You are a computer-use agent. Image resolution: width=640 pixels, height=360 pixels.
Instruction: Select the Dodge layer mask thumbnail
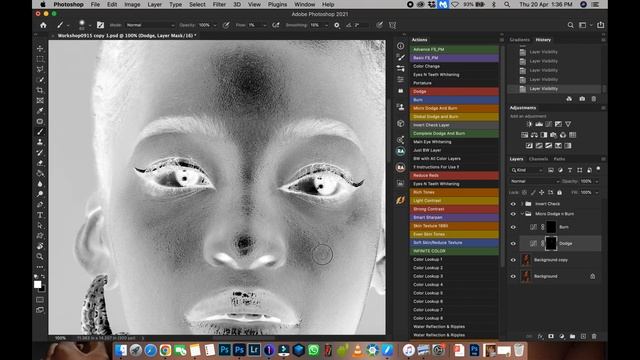(x=551, y=244)
